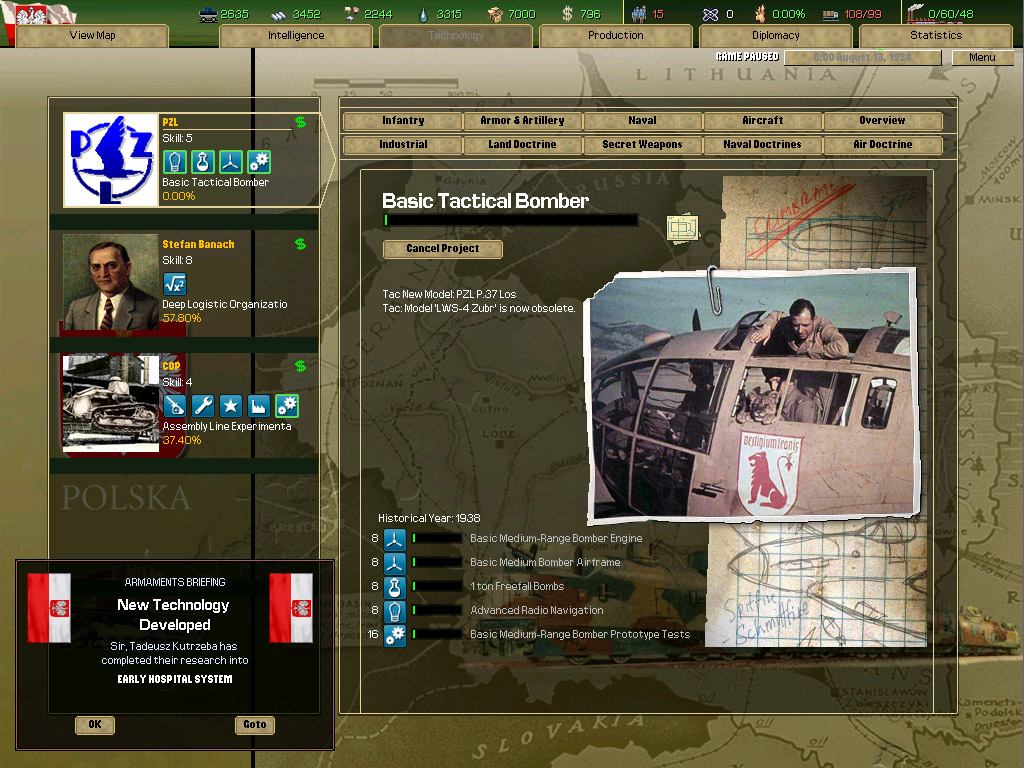This screenshot has width=1024, height=768.
Task: Cancel the Basic Tactical Bomber project
Action: [x=443, y=249]
